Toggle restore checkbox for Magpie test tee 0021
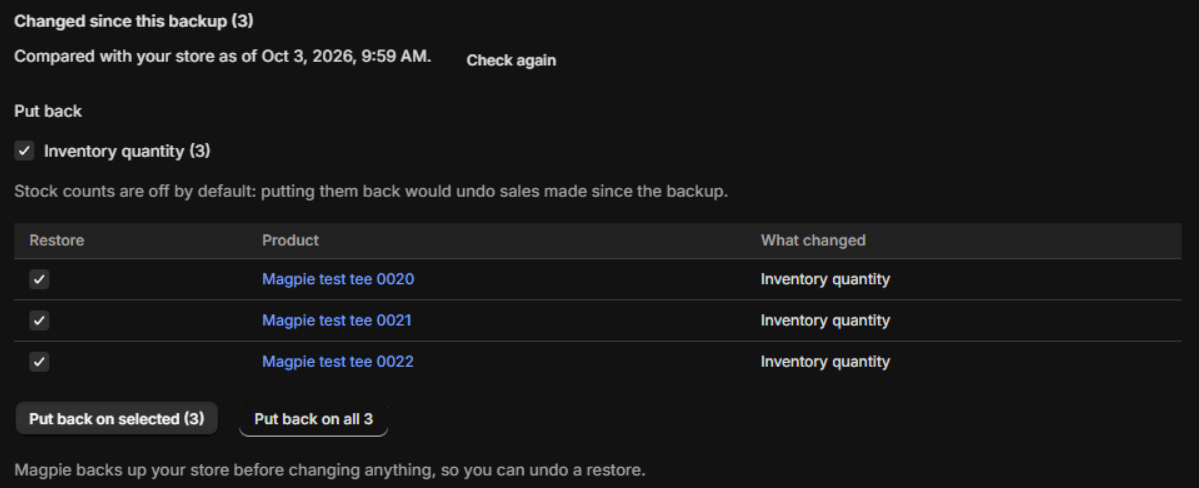This screenshot has height=488, width=1199. [x=39, y=320]
